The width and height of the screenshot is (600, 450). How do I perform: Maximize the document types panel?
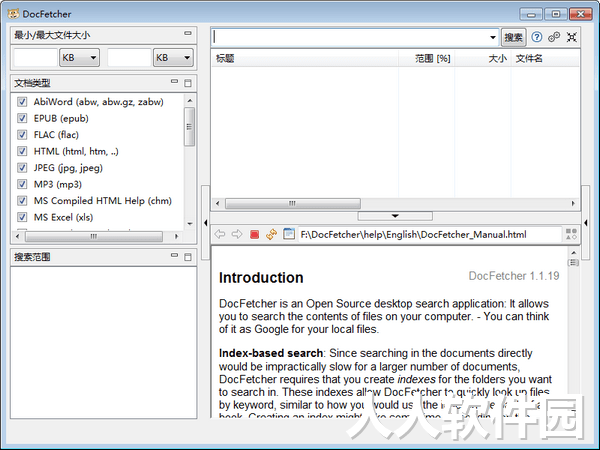188,83
